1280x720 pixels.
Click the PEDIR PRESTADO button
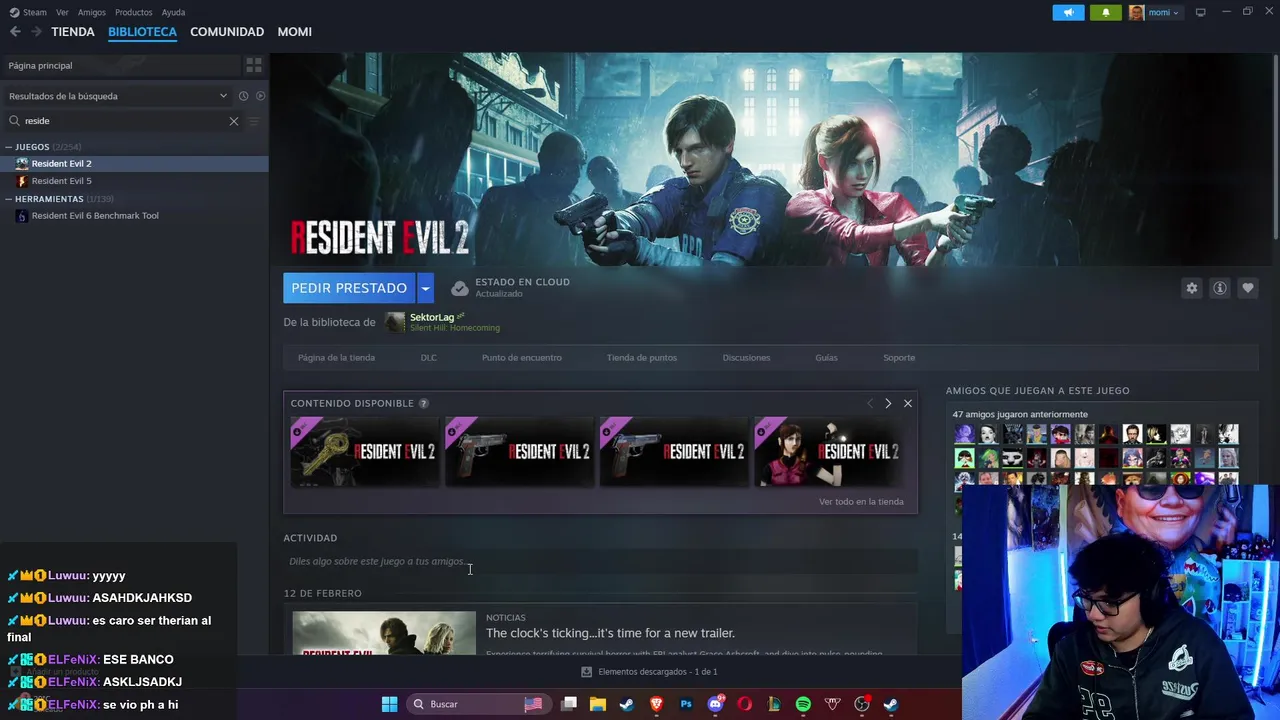[x=349, y=288]
